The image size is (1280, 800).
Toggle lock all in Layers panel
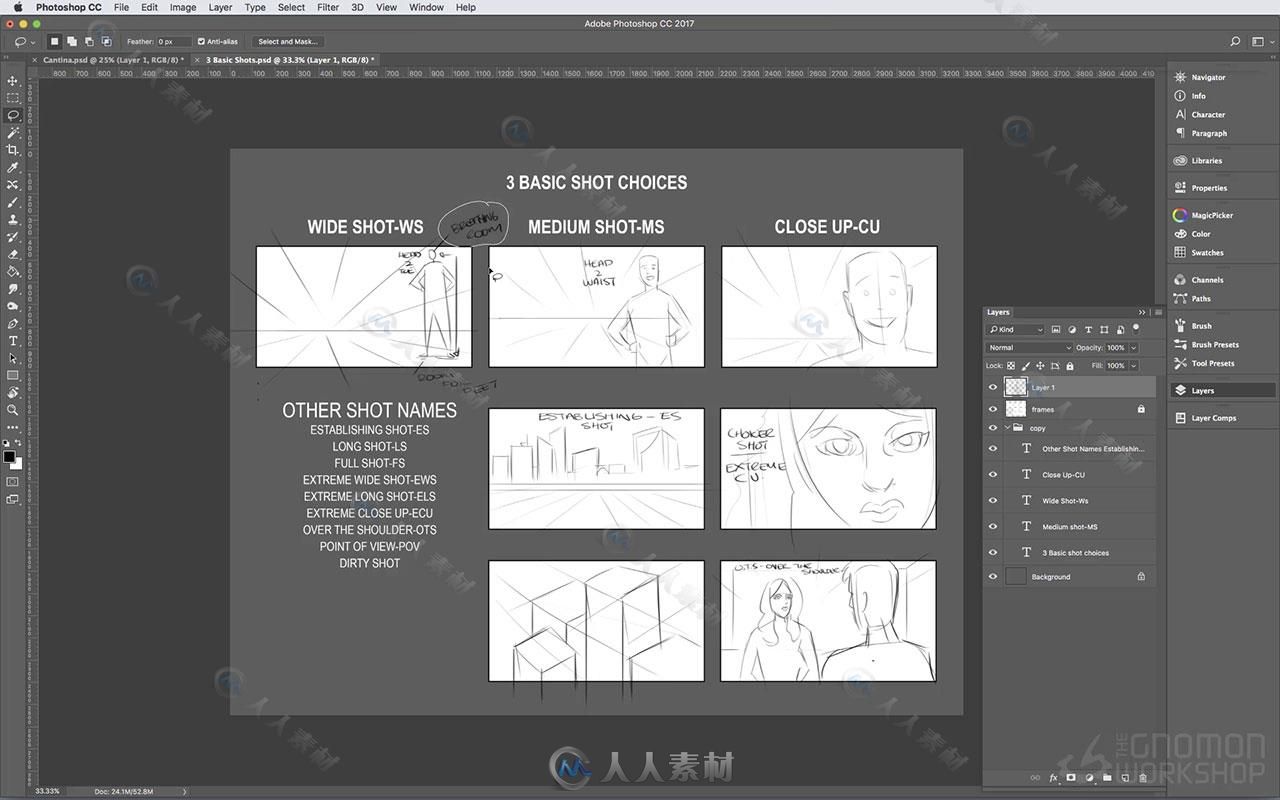click(1069, 366)
